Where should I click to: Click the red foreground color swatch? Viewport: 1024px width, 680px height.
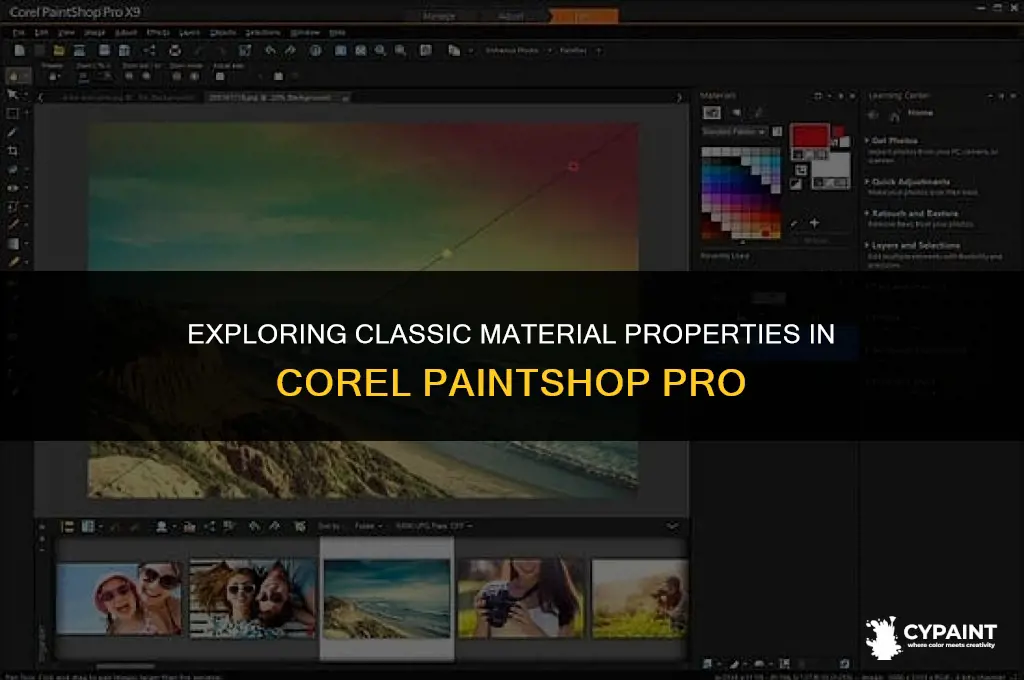click(x=810, y=137)
